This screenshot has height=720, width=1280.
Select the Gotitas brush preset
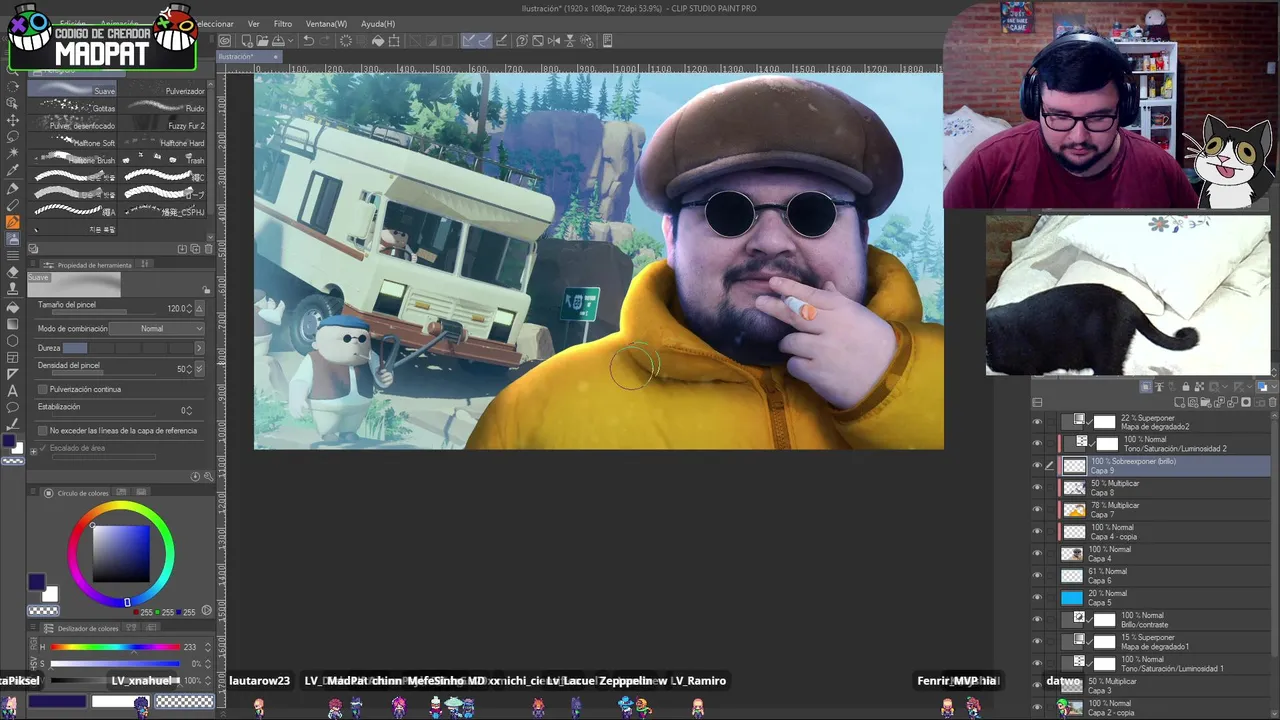click(72, 108)
